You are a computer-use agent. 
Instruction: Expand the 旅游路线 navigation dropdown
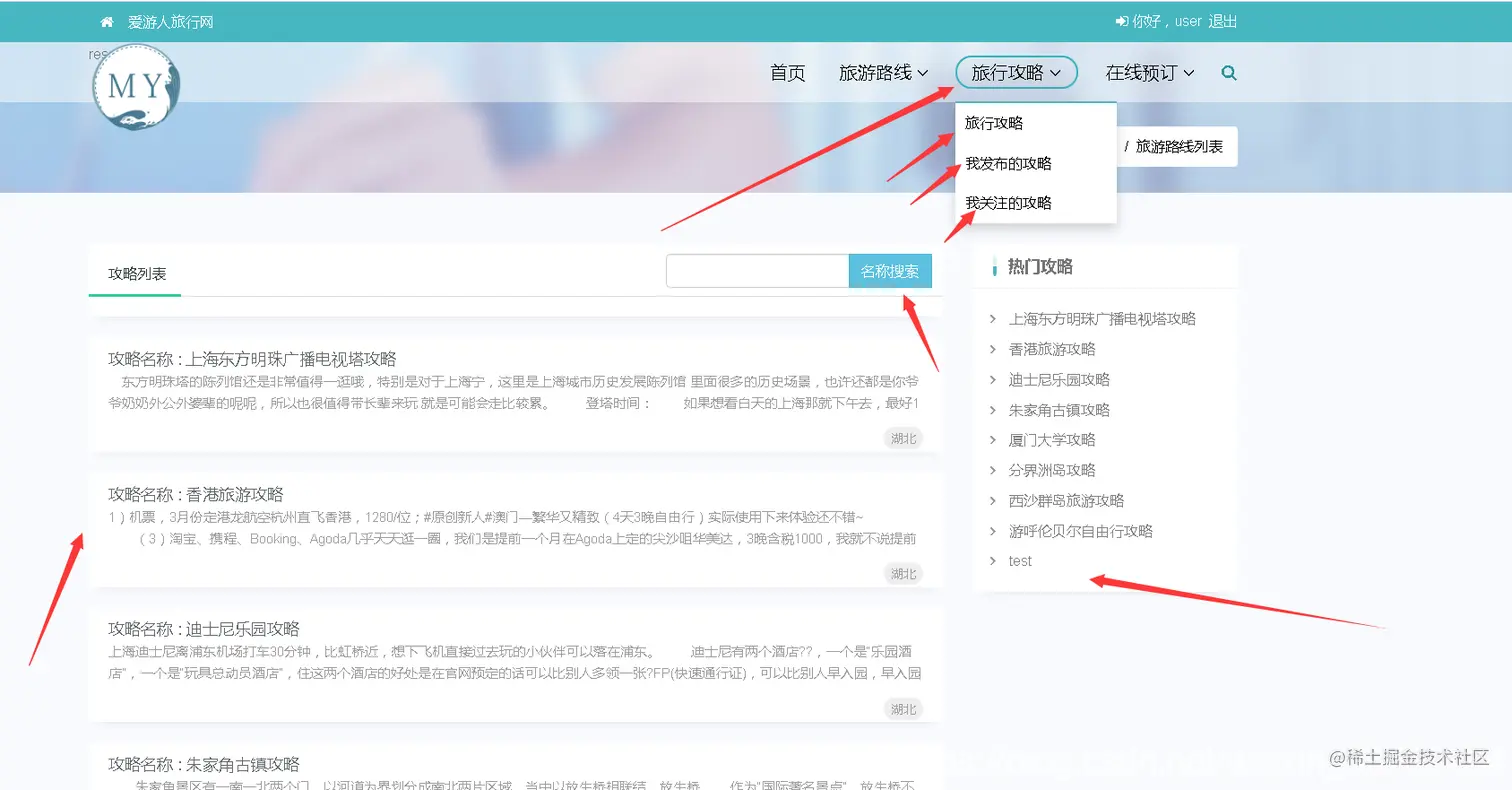884,73
